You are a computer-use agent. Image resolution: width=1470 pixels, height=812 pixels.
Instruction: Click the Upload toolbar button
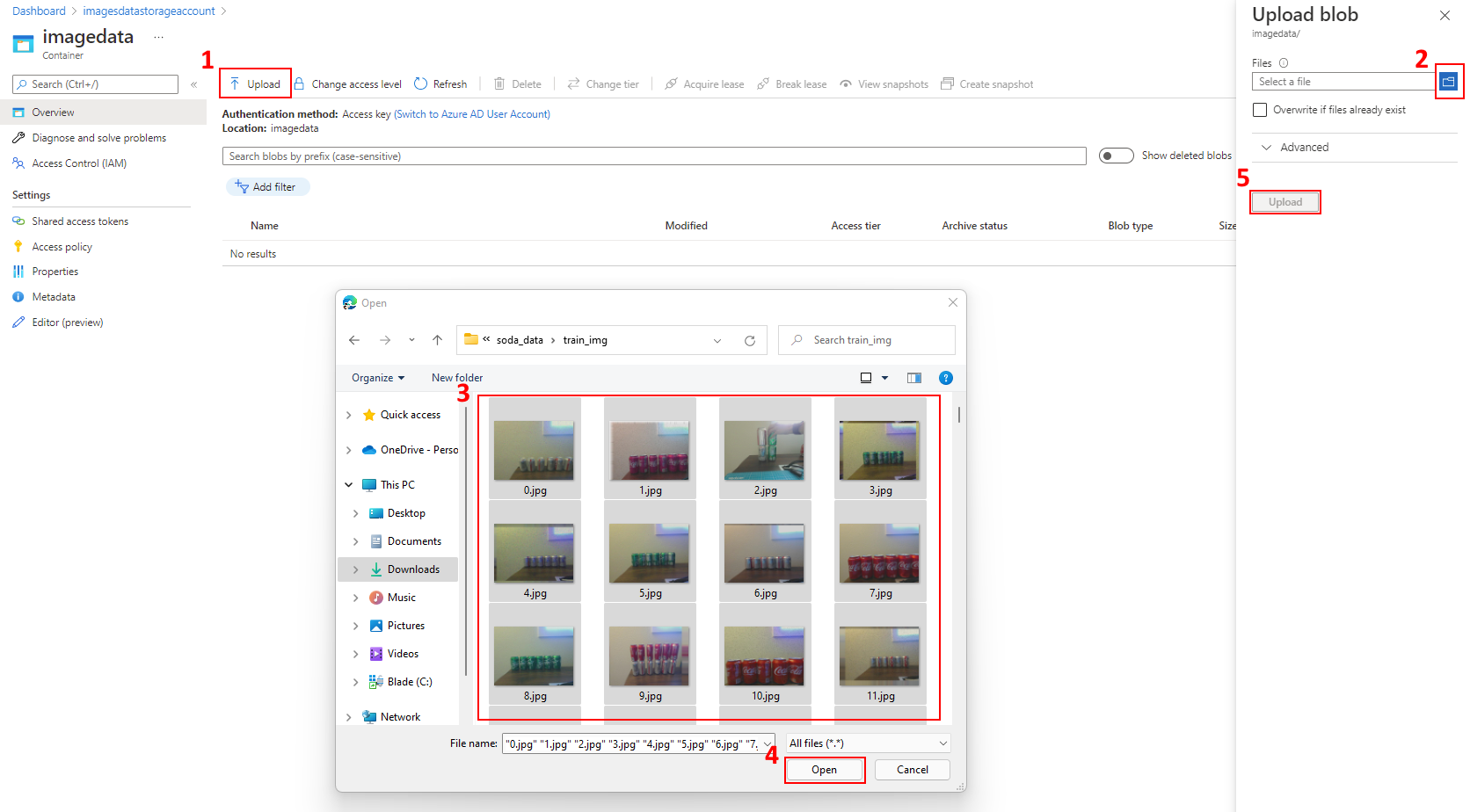point(255,84)
